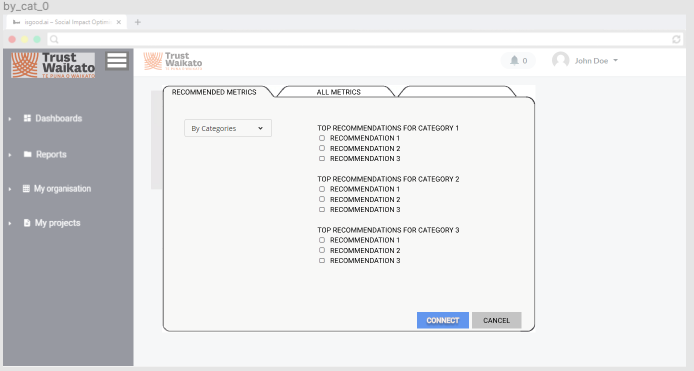Check Recommendation 2 under Category 1
The width and height of the screenshot is (694, 371).
(322, 148)
